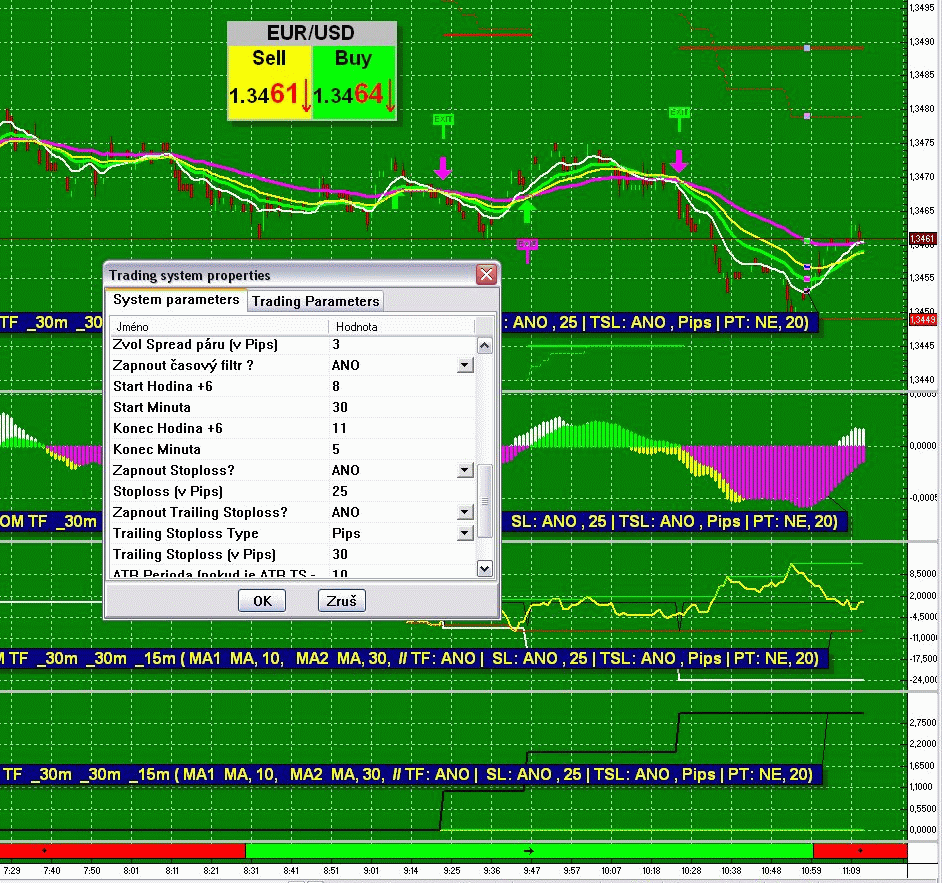Click the first magenta down-arrow sell signal
Viewport: 942px width, 883px height.
pos(442,169)
